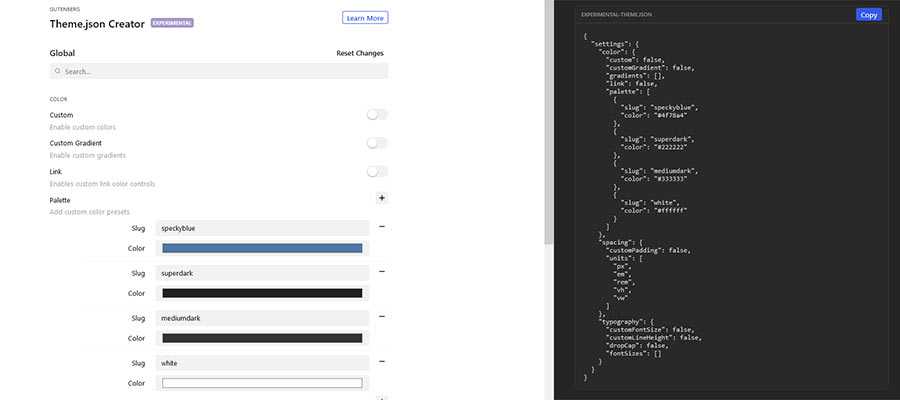
Task: Remove the mediumdark palette entry with minus icon
Action: 381,317
